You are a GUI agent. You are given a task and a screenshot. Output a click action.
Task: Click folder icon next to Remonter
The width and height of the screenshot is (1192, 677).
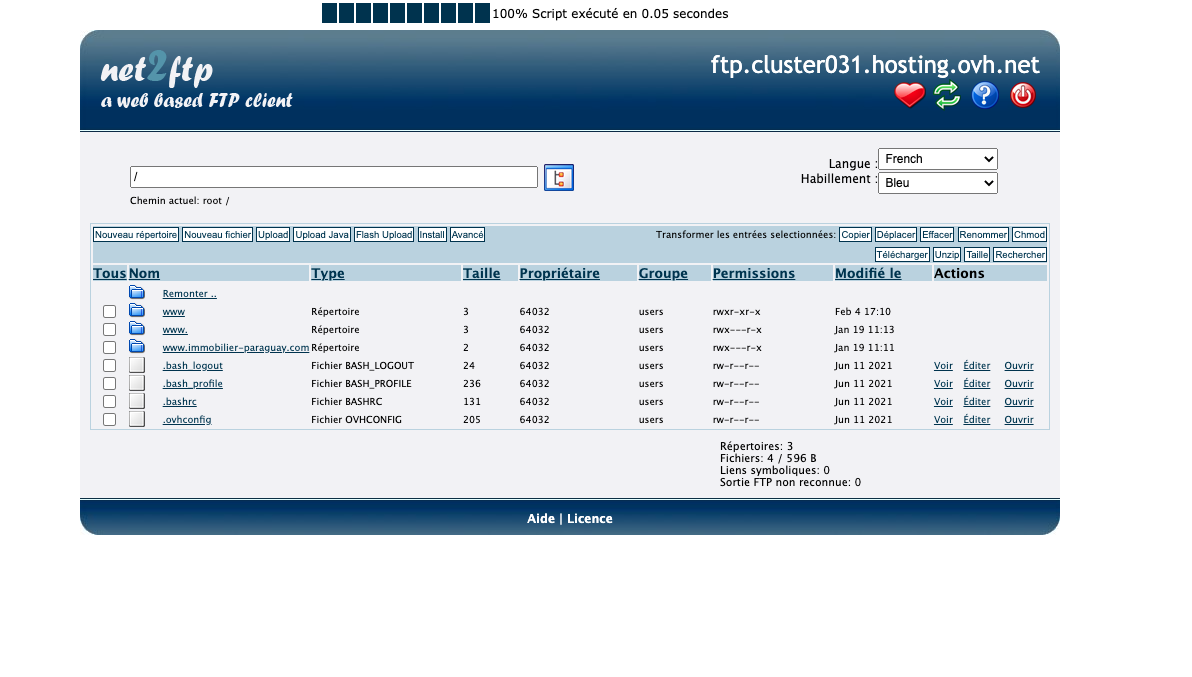[137, 293]
